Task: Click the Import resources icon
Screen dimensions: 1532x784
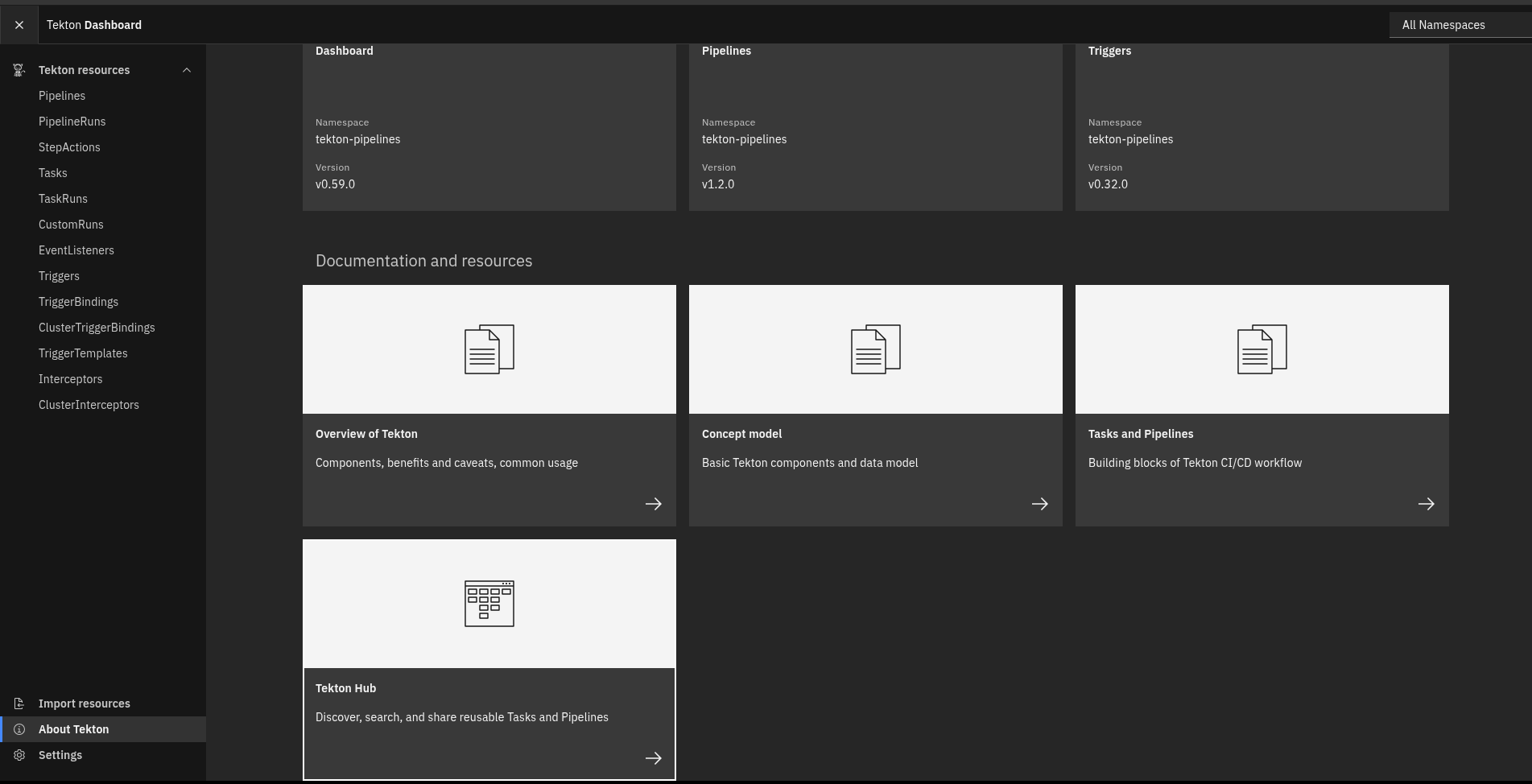Action: [19, 704]
